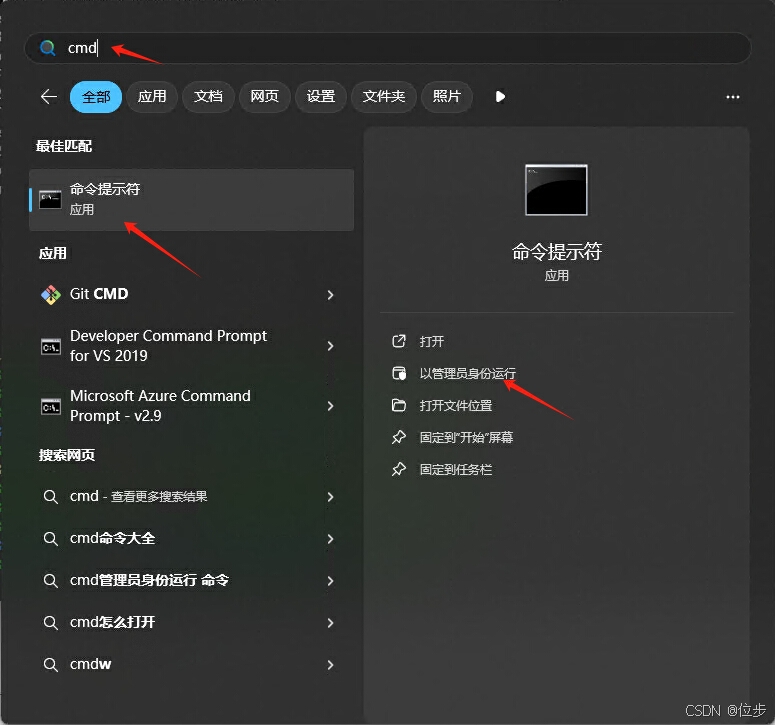Open the 命令提示符 best match result
This screenshot has width=775, height=725.
click(192, 200)
